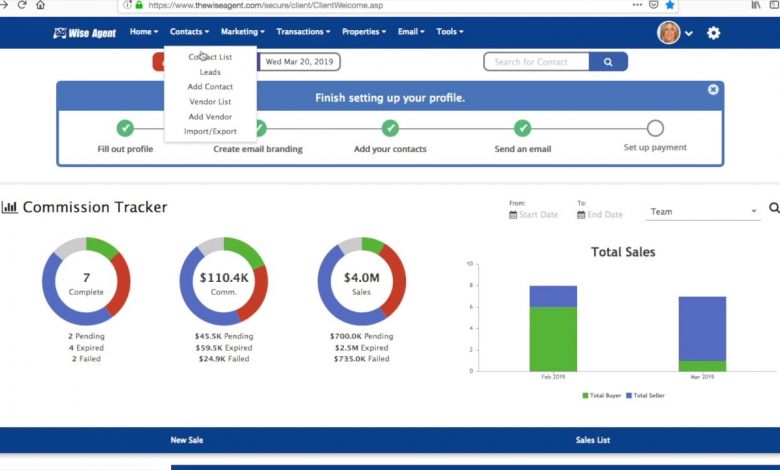The width and height of the screenshot is (780, 470).
Task: Click the Total Sales chart title
Action: [623, 252]
